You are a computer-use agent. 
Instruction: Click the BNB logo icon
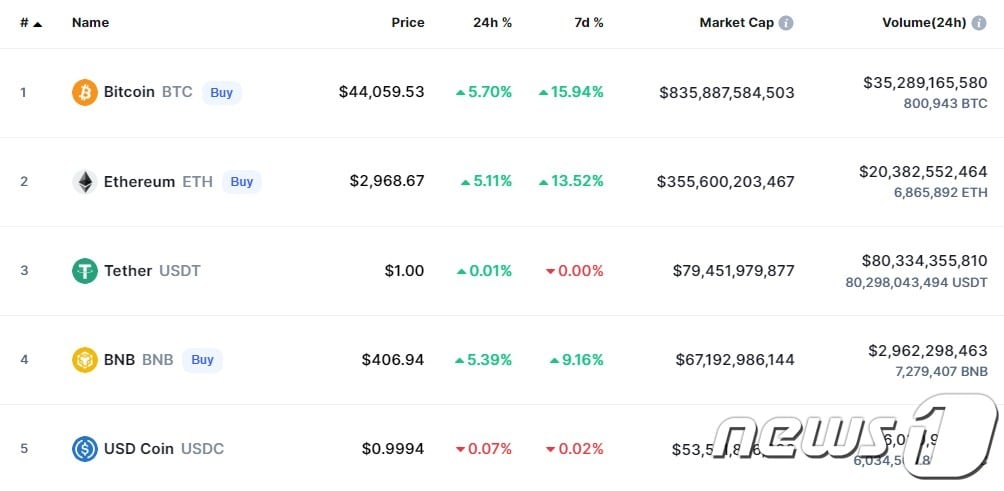point(85,360)
